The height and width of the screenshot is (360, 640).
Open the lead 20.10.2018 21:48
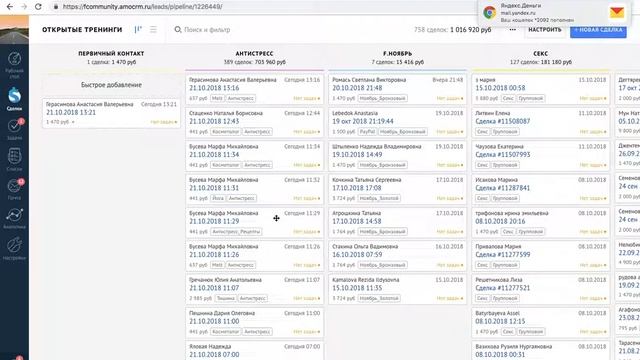[357, 88]
